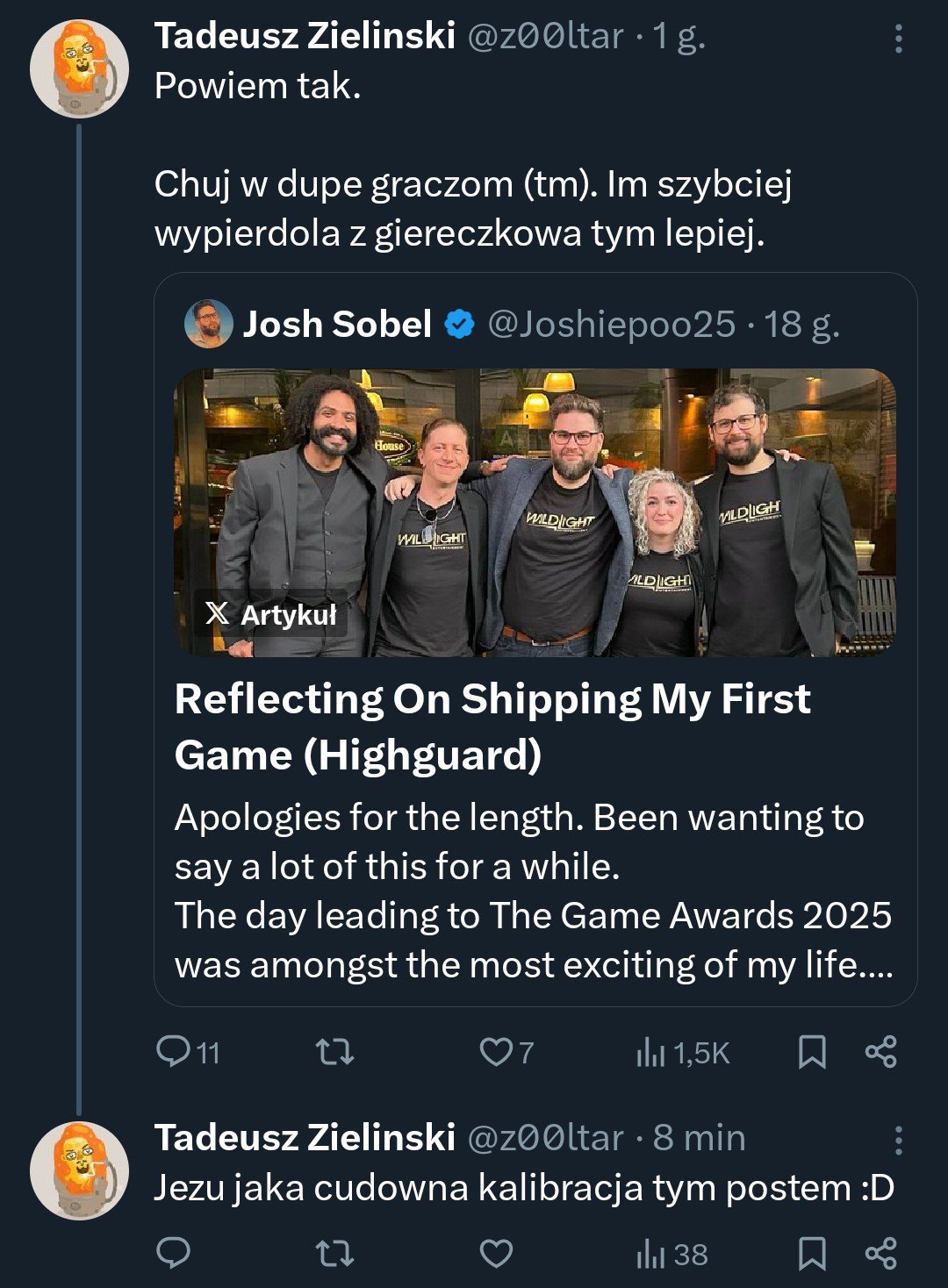This screenshot has width=948, height=1288.
Task: Like the first post with 7 likes
Action: [x=496, y=1051]
